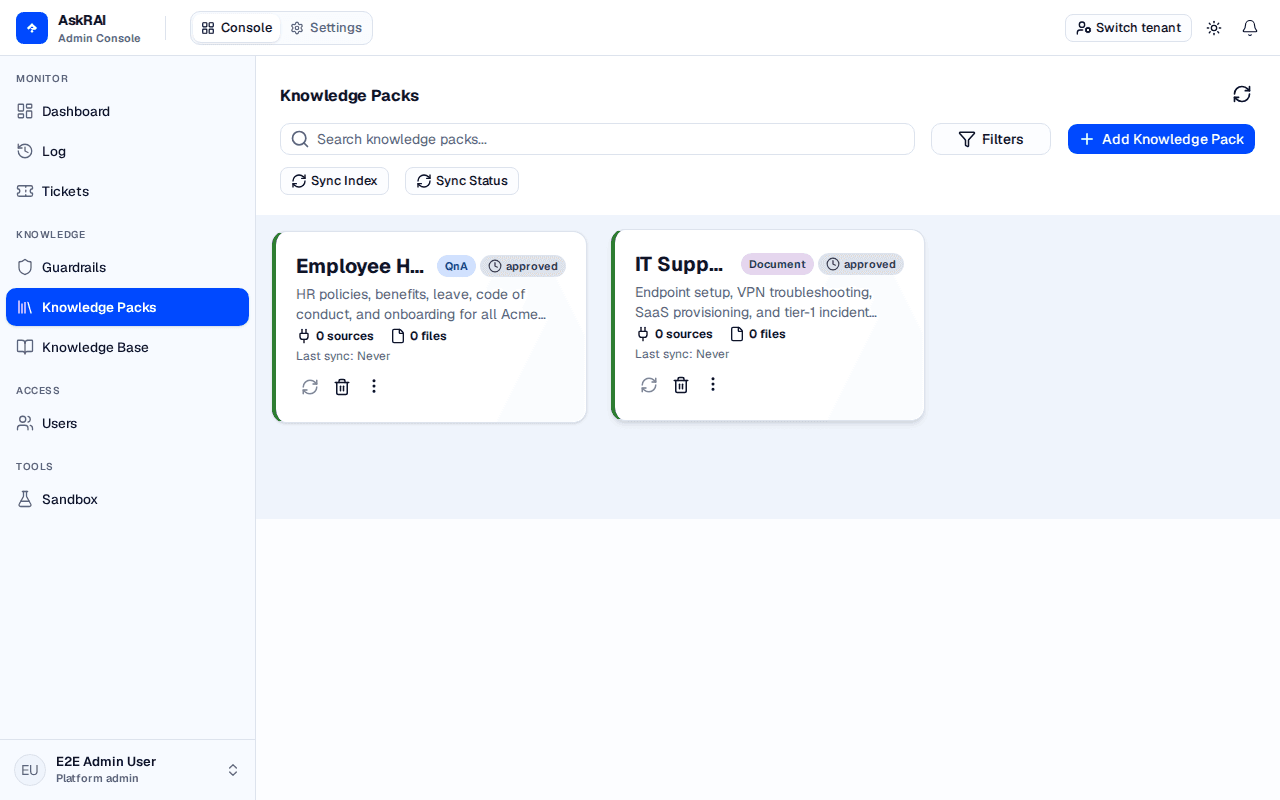Click the search magnifier icon
Image resolution: width=1280 pixels, height=800 pixels.
pos(300,139)
